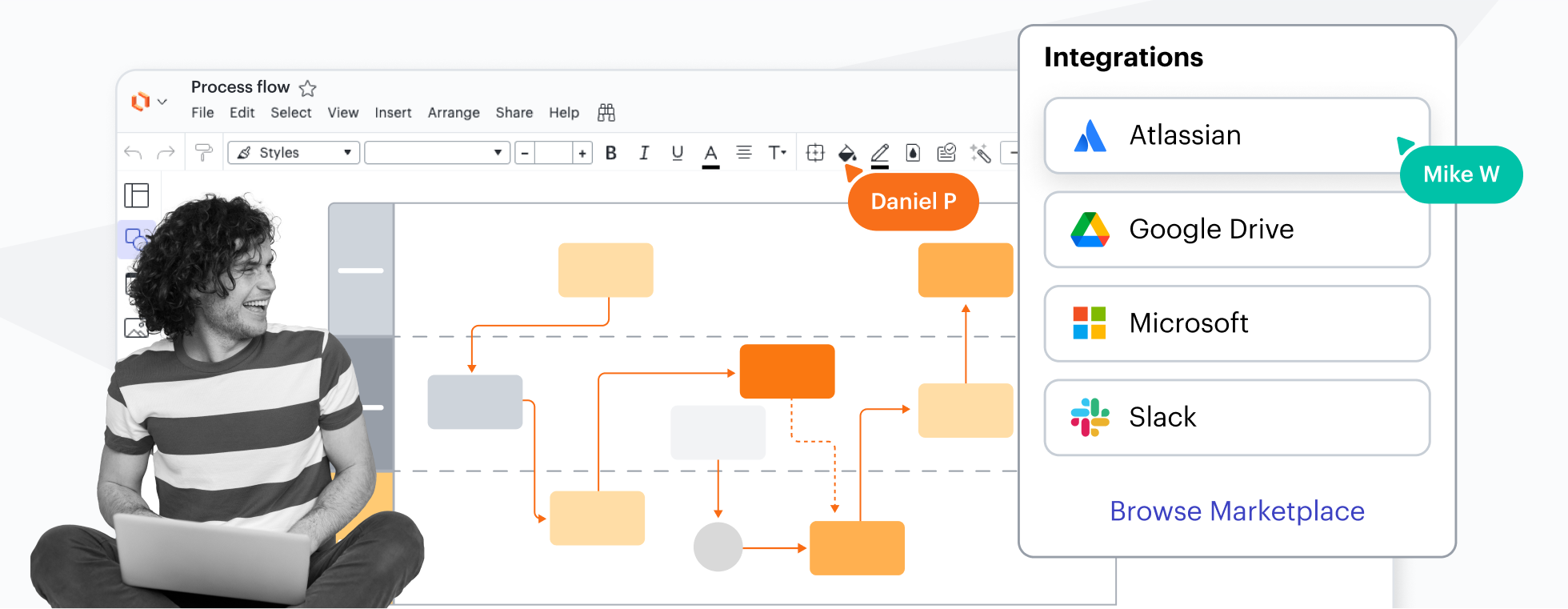The width and height of the screenshot is (1568, 609).
Task: Open the shapes library sidebar icon
Action: [x=137, y=239]
